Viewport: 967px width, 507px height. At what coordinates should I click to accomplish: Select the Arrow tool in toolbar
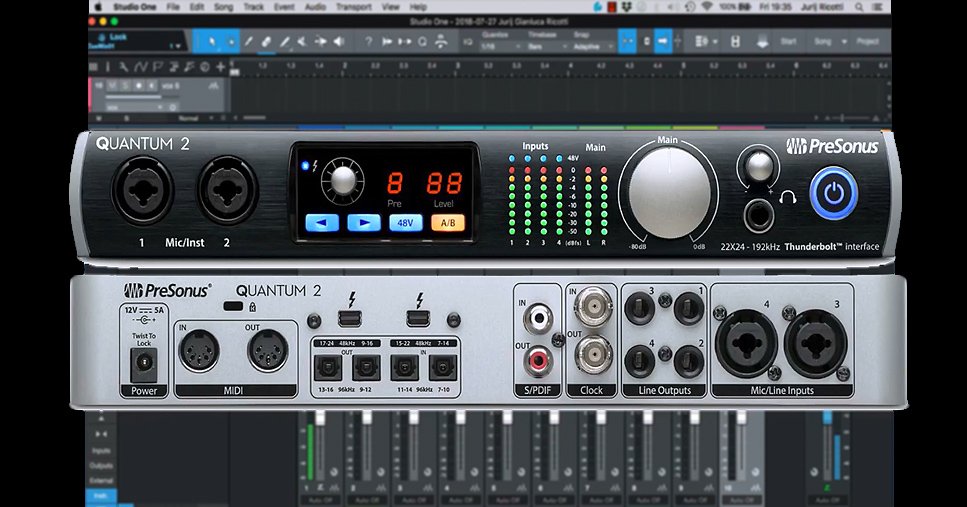coord(211,42)
